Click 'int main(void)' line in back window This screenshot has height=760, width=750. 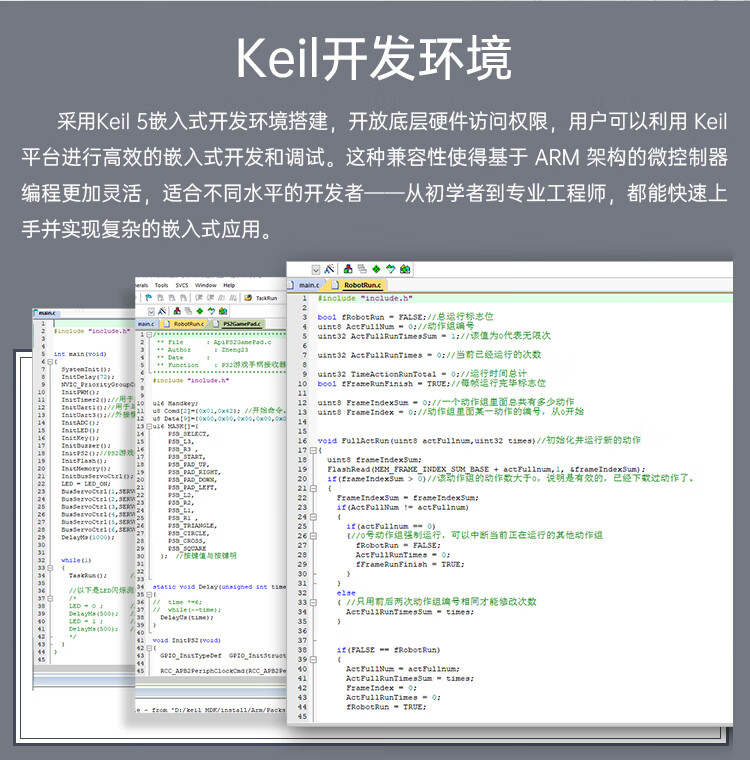[x=80, y=354]
